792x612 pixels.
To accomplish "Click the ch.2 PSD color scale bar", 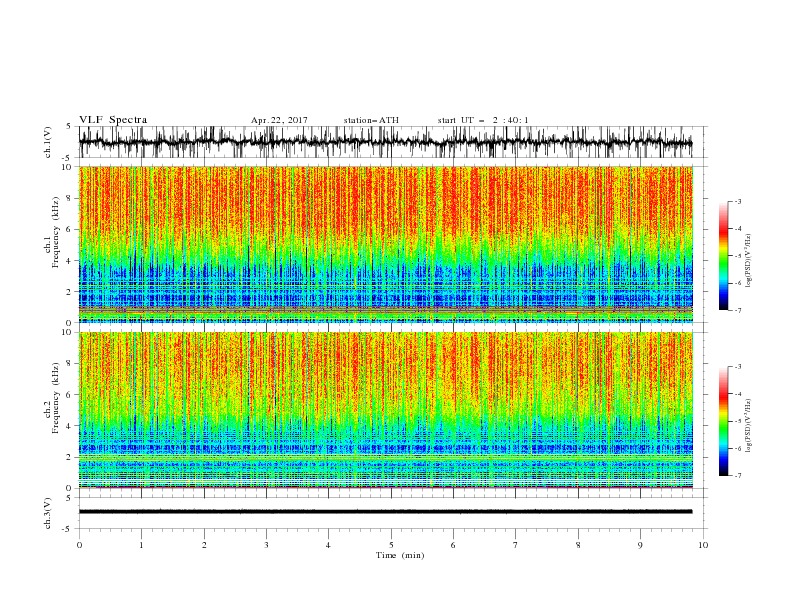I will click(x=724, y=421).
